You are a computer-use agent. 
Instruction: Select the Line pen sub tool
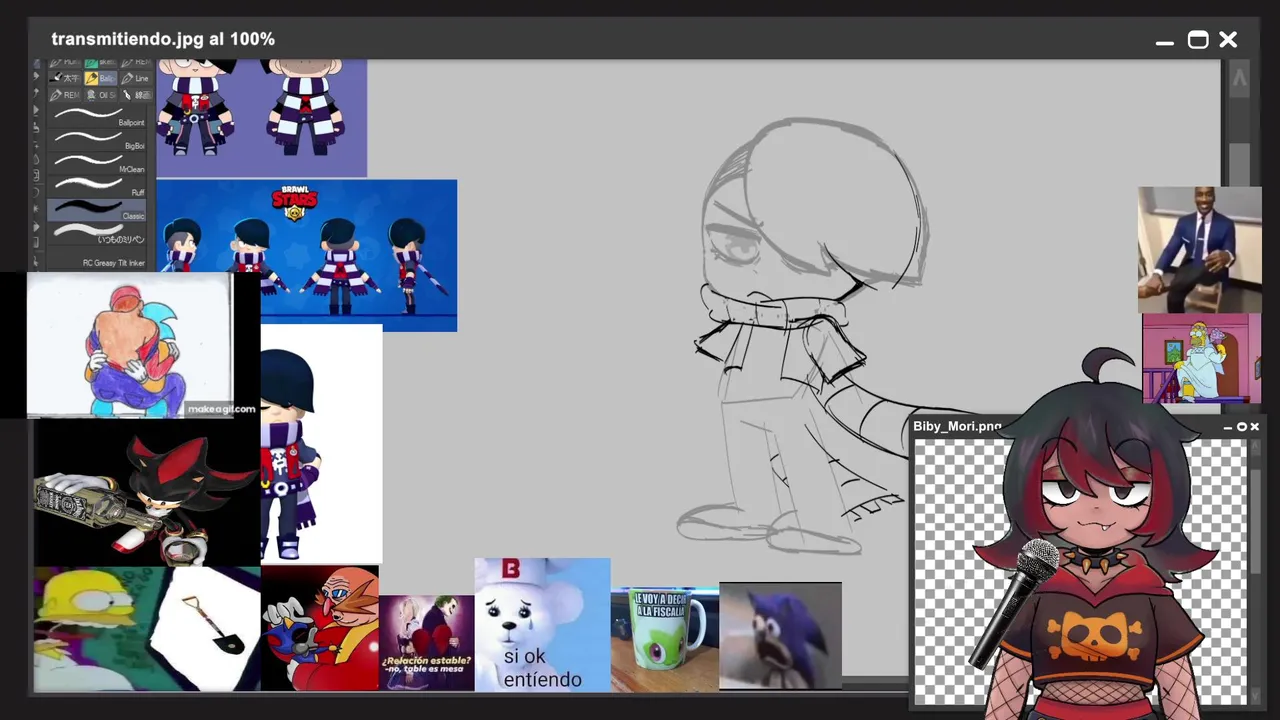pyautogui.click(x=135, y=78)
